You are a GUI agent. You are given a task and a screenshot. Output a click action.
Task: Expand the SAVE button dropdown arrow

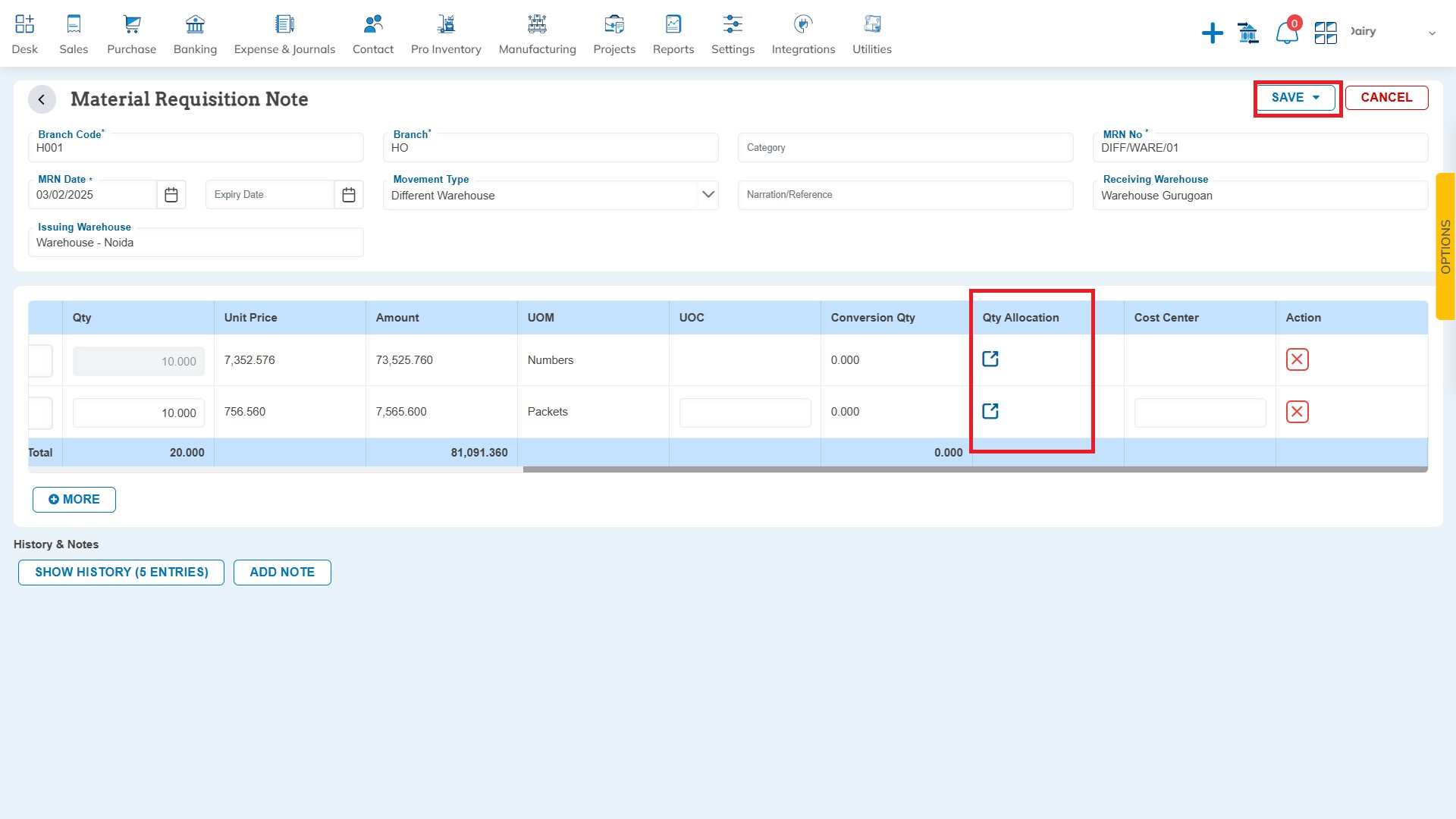click(x=1316, y=98)
